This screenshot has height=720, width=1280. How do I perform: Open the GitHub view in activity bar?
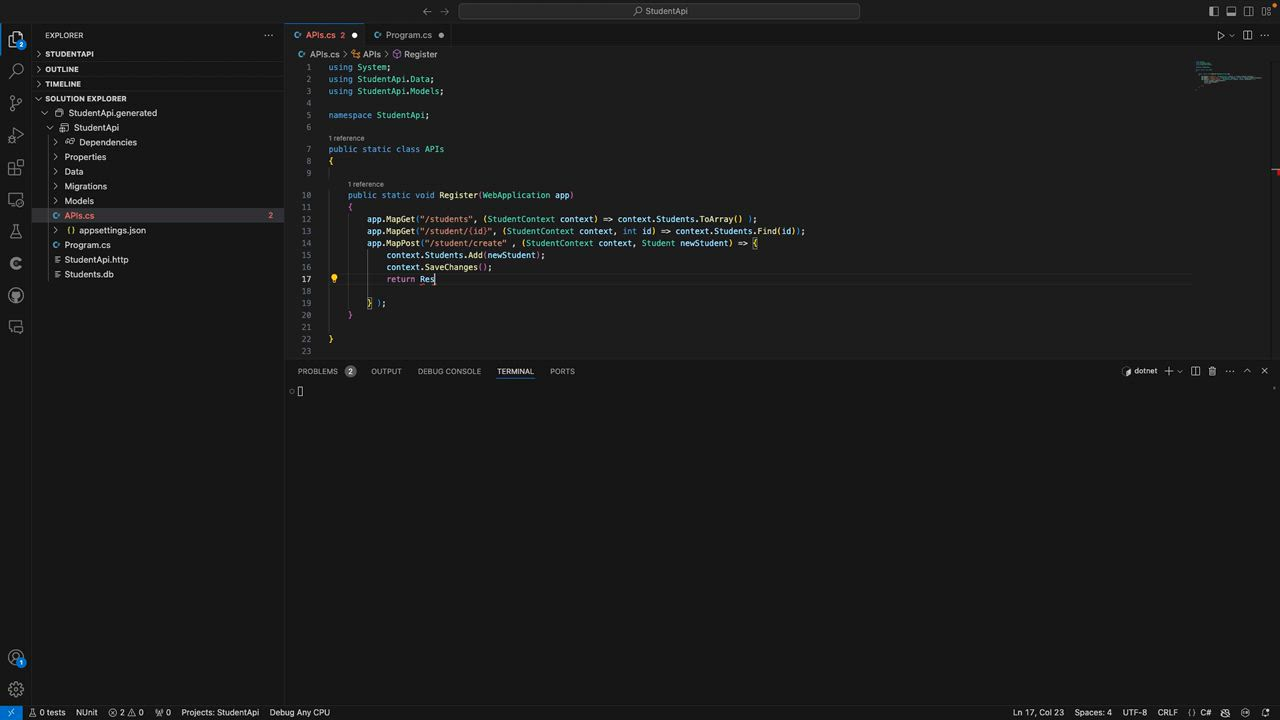16,295
